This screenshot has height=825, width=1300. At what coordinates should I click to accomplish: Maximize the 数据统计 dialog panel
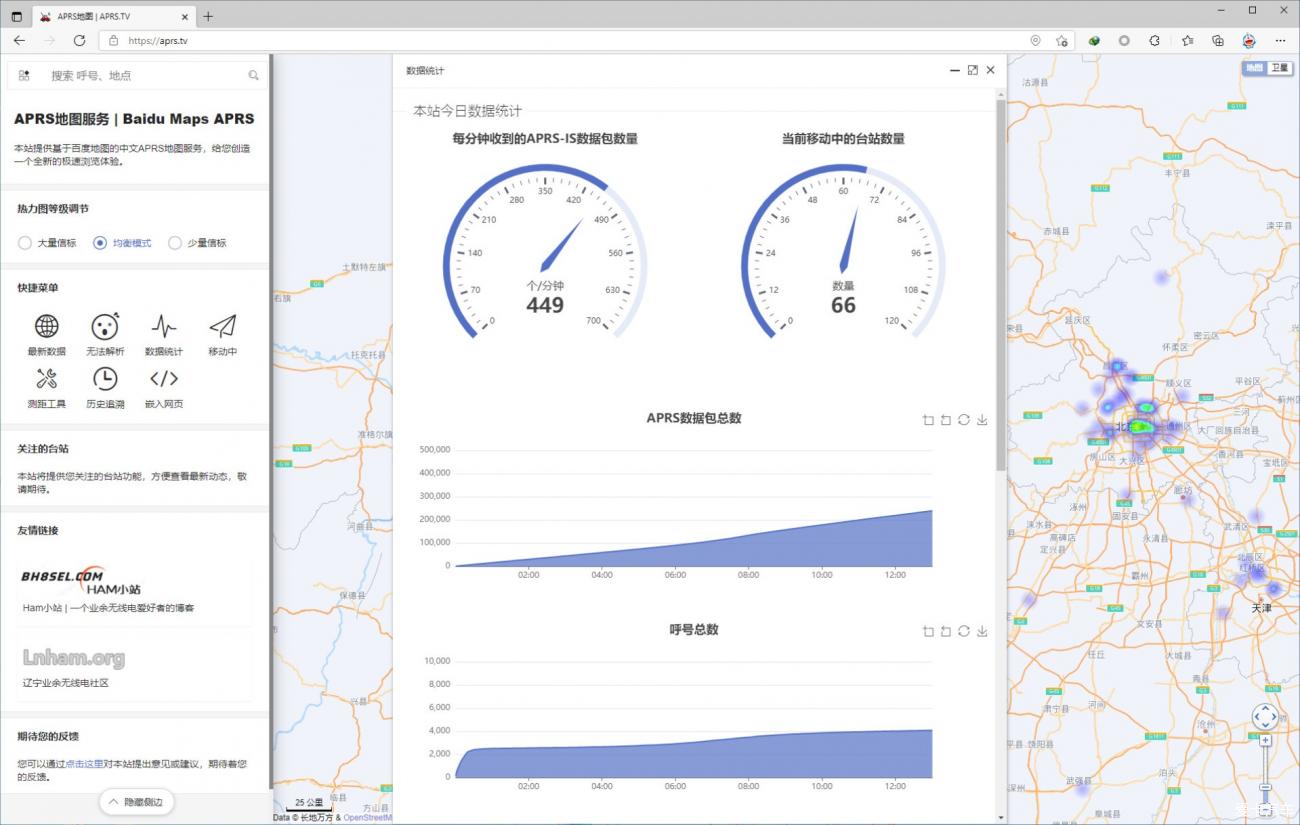(x=972, y=70)
